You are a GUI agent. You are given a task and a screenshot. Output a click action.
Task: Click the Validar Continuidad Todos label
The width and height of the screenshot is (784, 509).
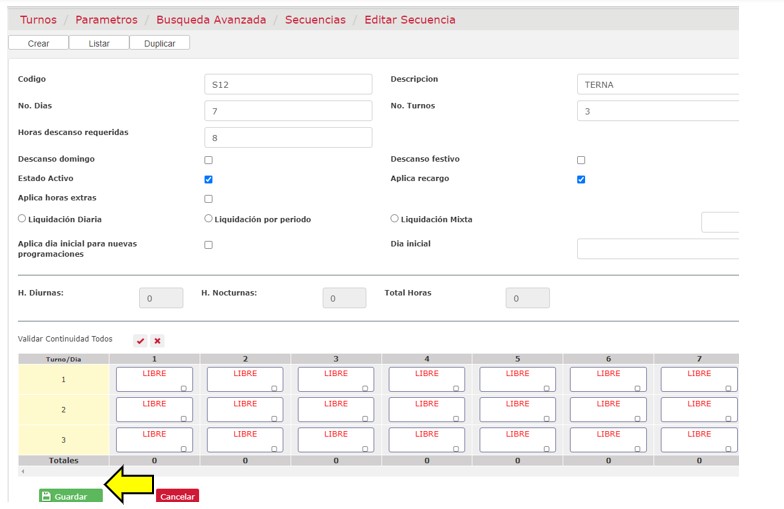coord(65,339)
